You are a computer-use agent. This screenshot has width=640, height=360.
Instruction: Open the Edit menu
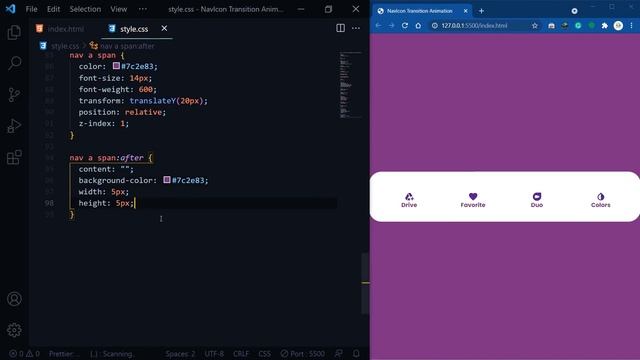[x=53, y=9]
